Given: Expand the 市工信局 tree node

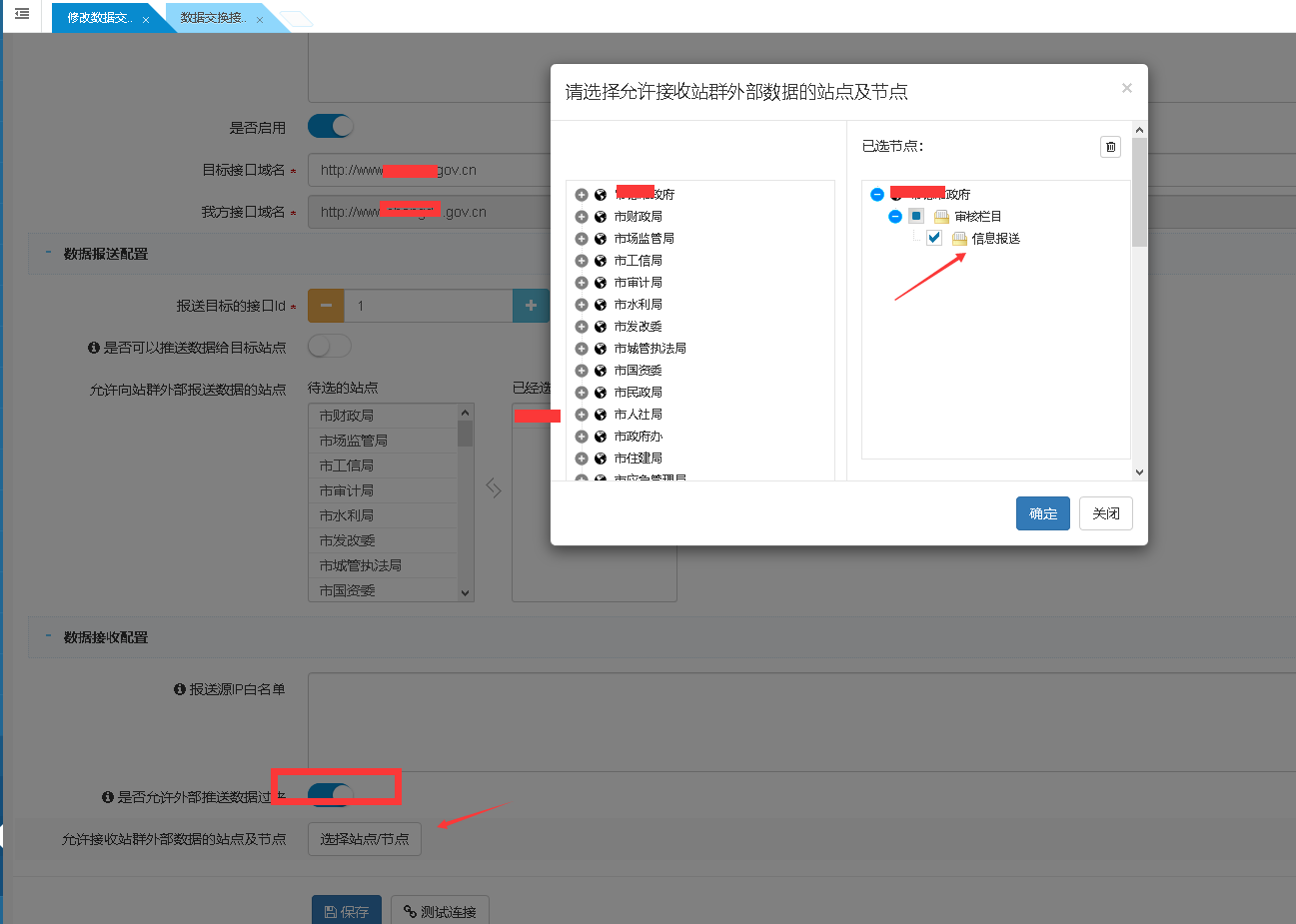Looking at the screenshot, I should (x=582, y=261).
